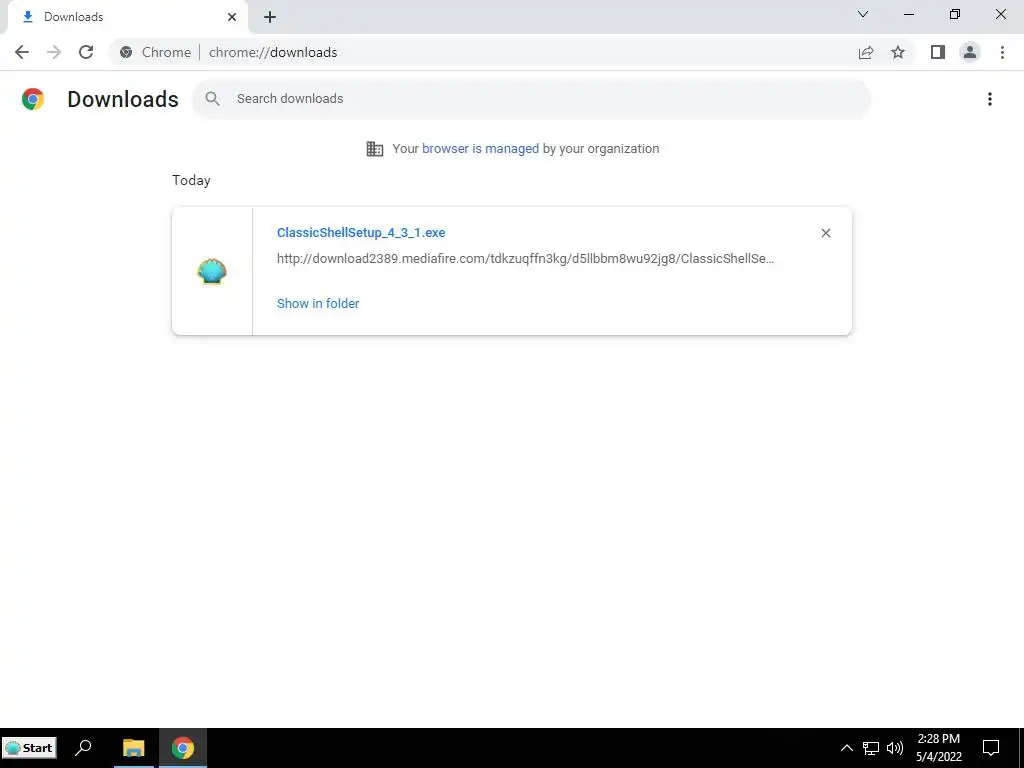Open the 'browser is managed' link
This screenshot has width=1024, height=768.
click(x=480, y=149)
